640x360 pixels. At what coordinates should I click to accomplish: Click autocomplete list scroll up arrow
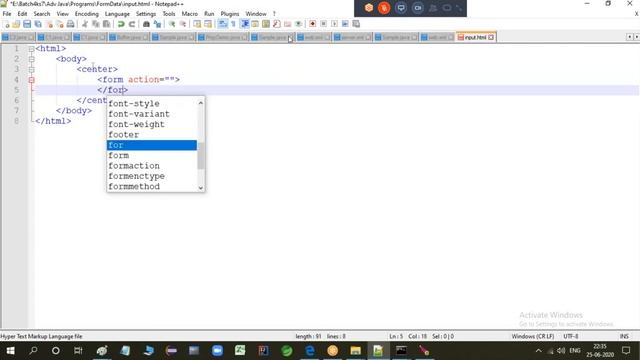click(200, 103)
